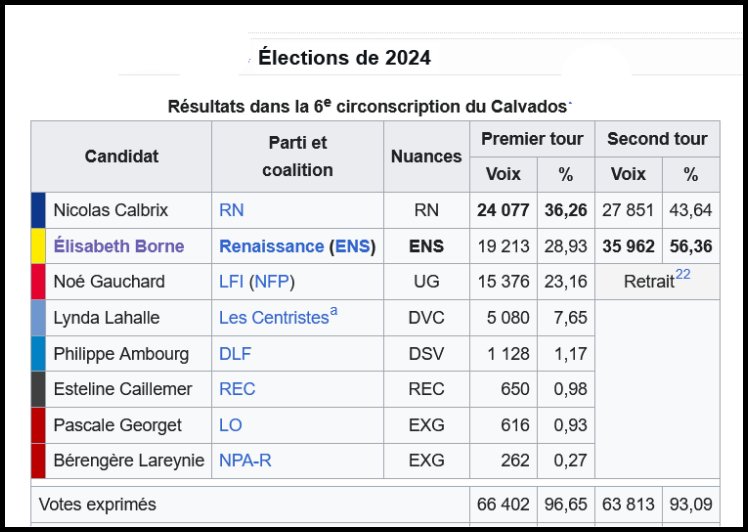748x532 pixels.
Task: Click the Les Centristes link
Action: [x=273, y=318]
